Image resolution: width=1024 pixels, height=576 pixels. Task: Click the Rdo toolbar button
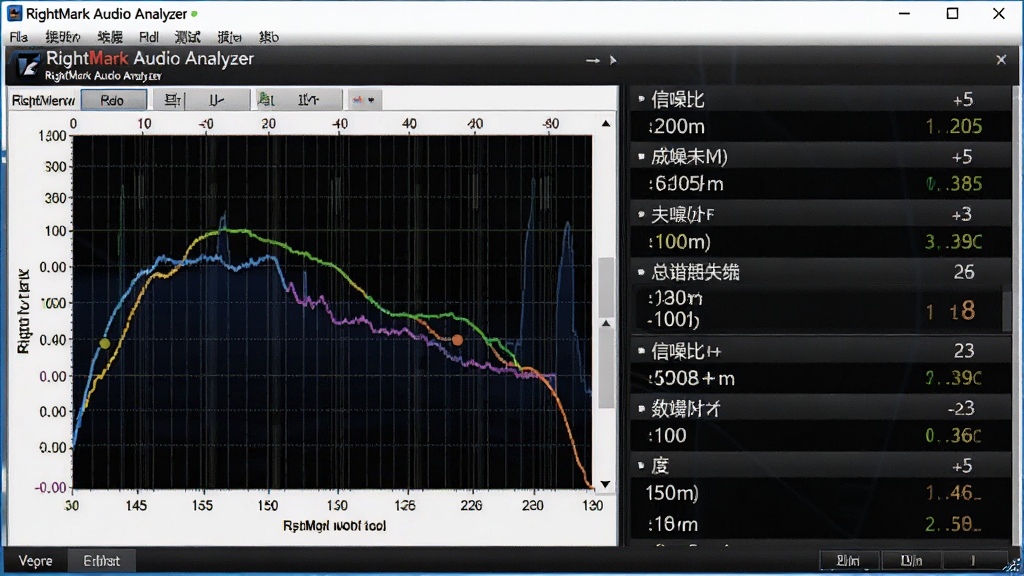pos(113,100)
